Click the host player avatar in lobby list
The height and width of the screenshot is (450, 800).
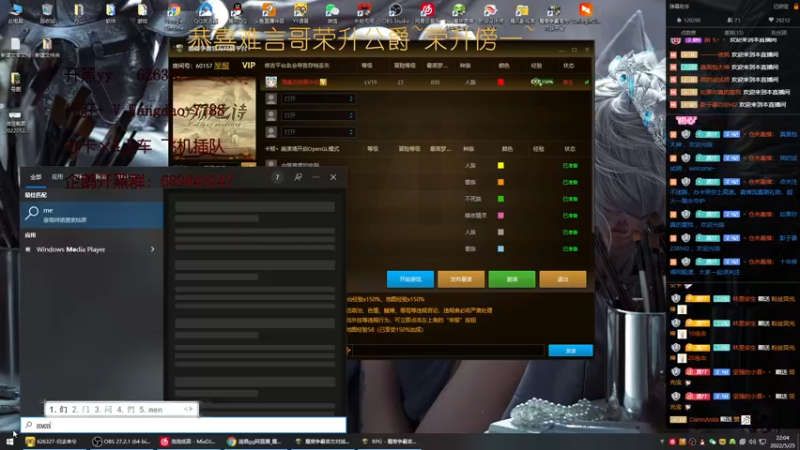[x=271, y=82]
